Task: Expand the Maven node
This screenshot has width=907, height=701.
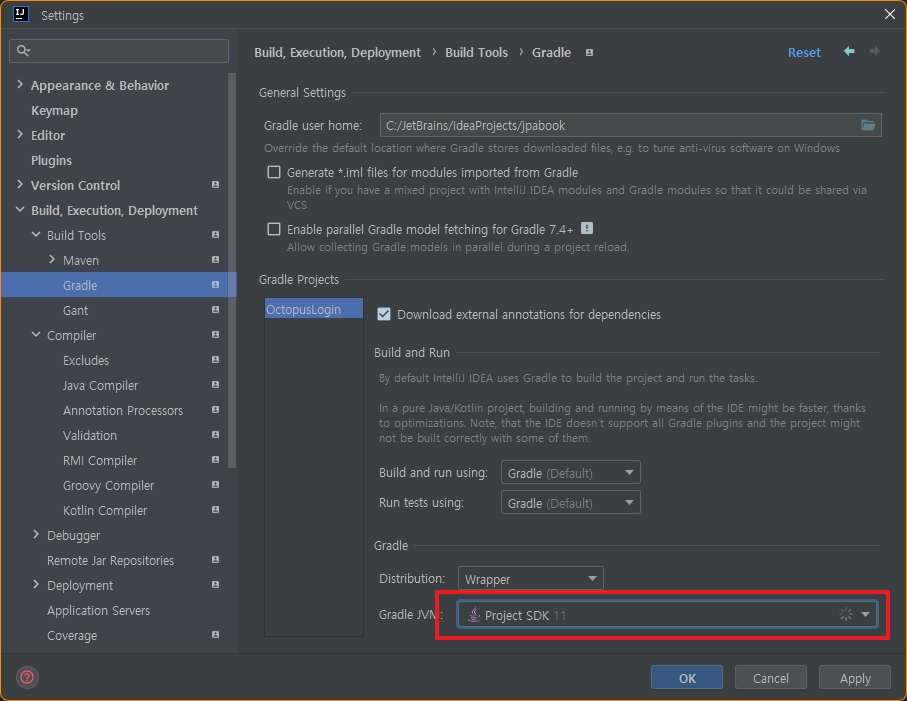Action: pos(52,260)
